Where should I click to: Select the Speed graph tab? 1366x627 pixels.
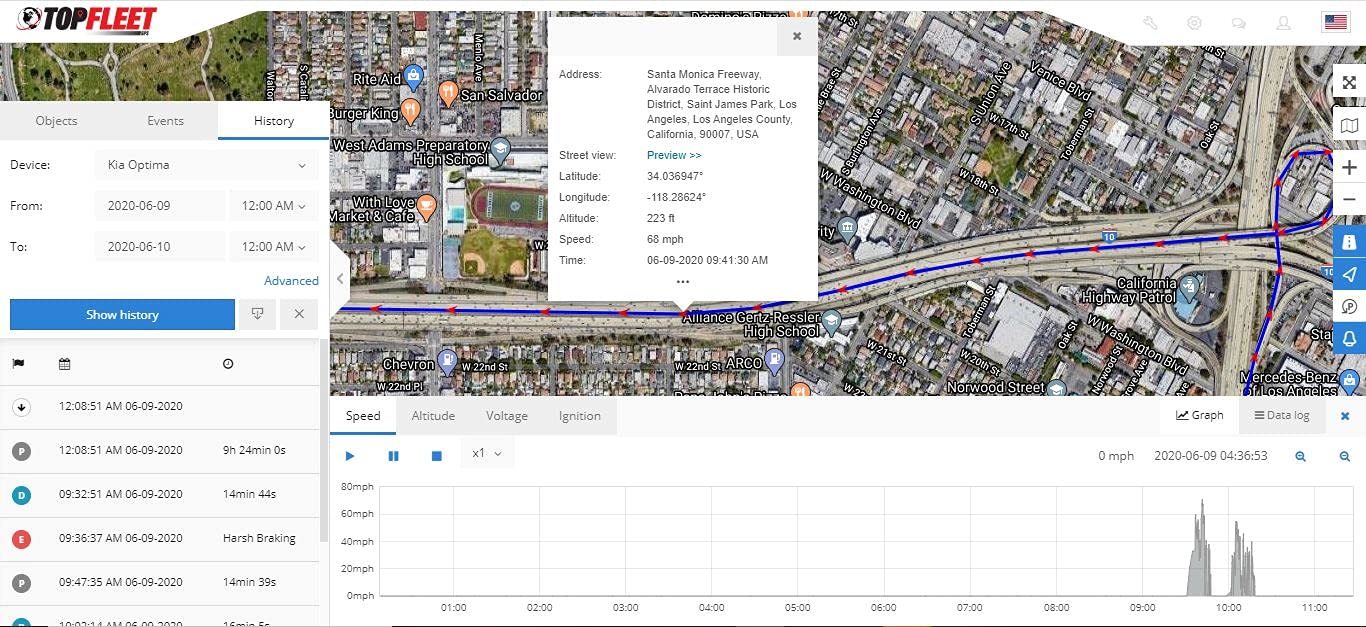363,416
